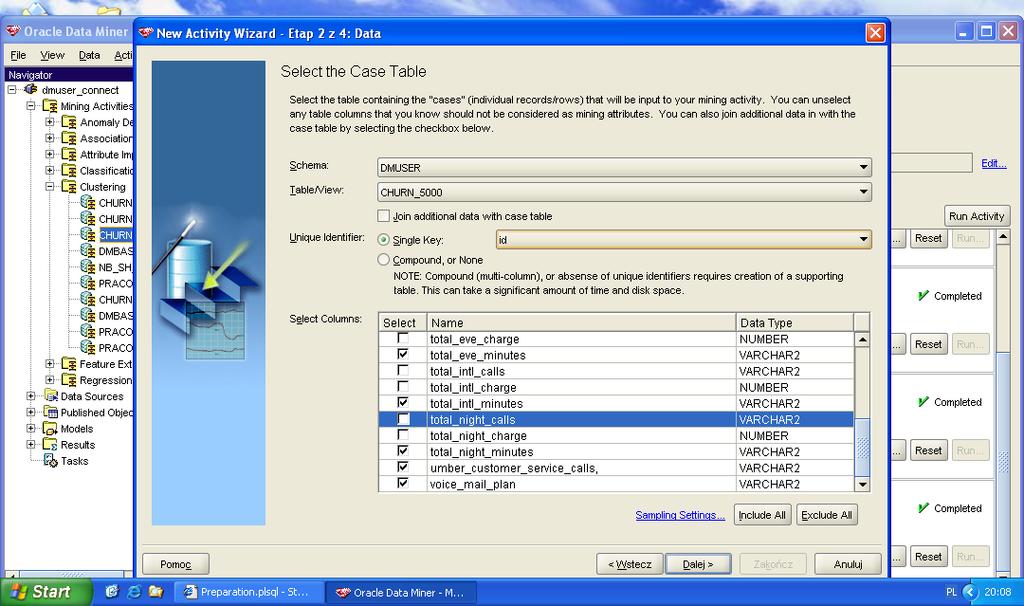The width and height of the screenshot is (1024, 606).
Task: Click the column list scroll down arrow
Action: [x=862, y=484]
